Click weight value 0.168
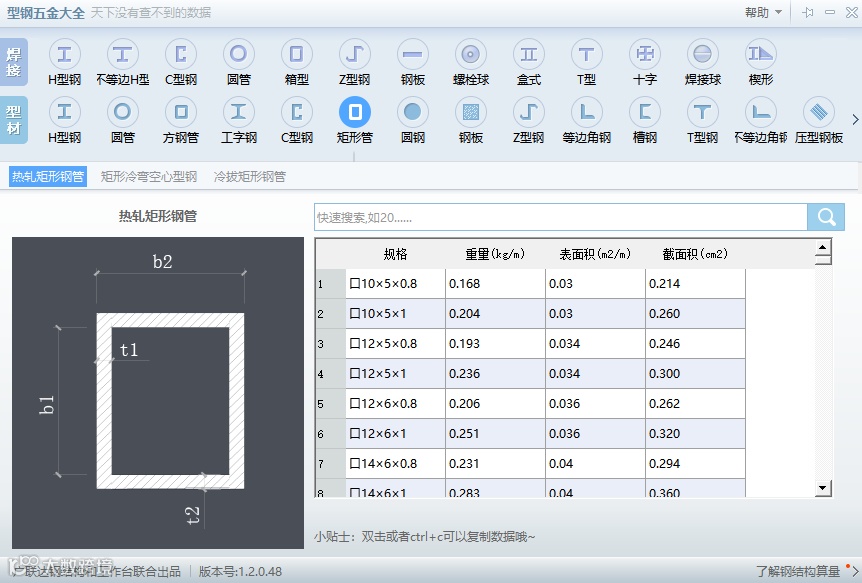The width and height of the screenshot is (862, 583). coord(495,284)
